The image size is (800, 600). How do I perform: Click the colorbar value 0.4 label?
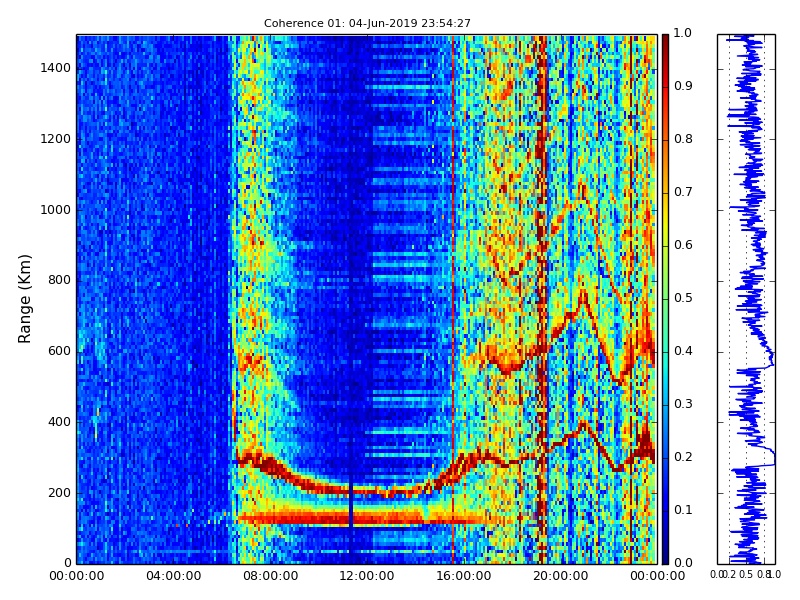[683, 351]
